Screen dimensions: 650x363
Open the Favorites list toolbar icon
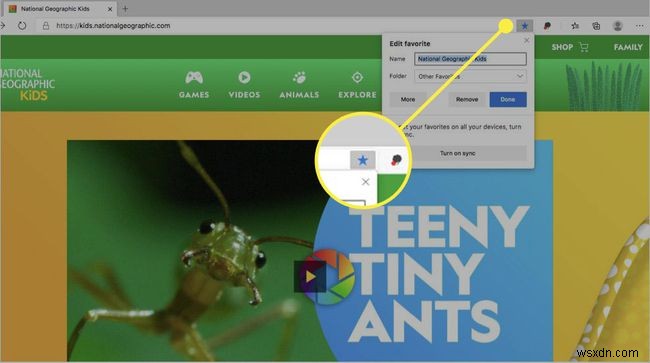tap(575, 26)
